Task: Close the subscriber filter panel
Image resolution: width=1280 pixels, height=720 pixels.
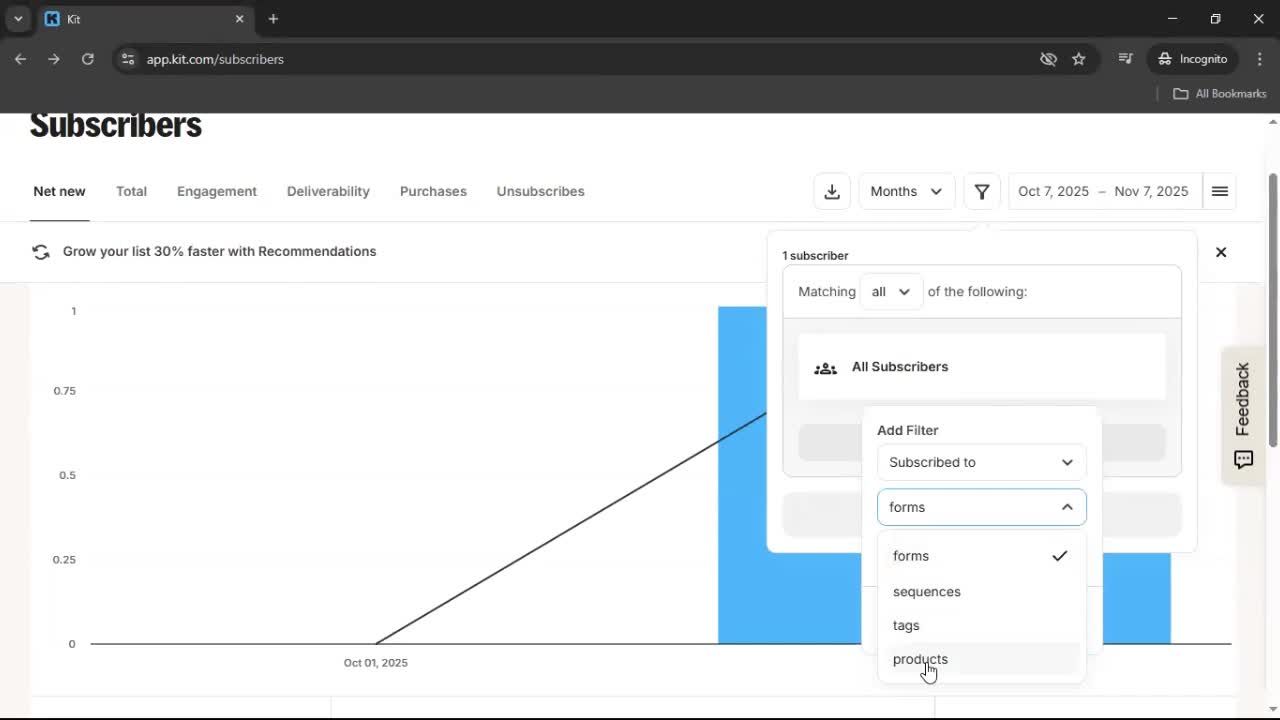Action: click(x=1221, y=252)
